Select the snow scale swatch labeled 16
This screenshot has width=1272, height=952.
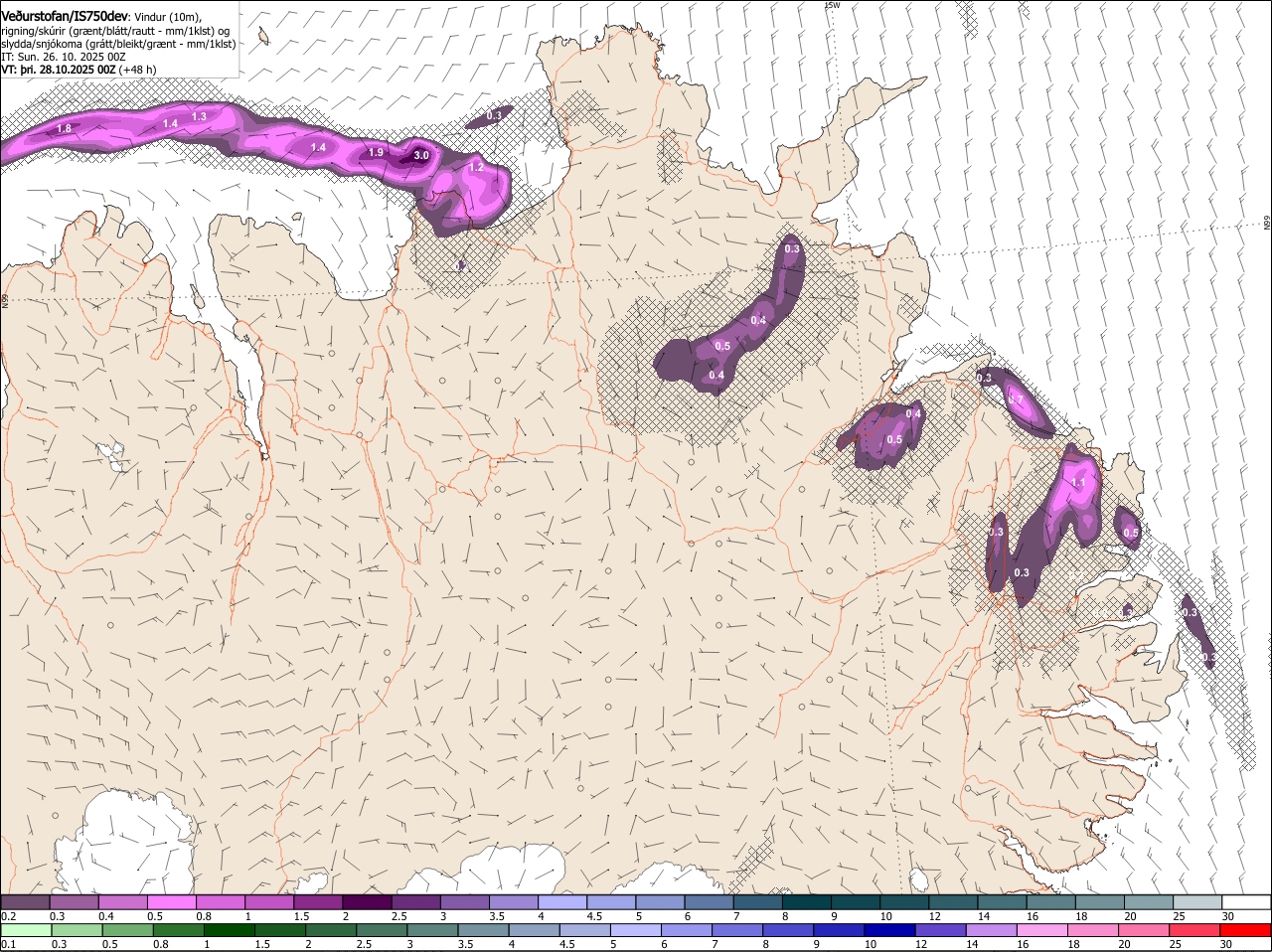(1050, 901)
